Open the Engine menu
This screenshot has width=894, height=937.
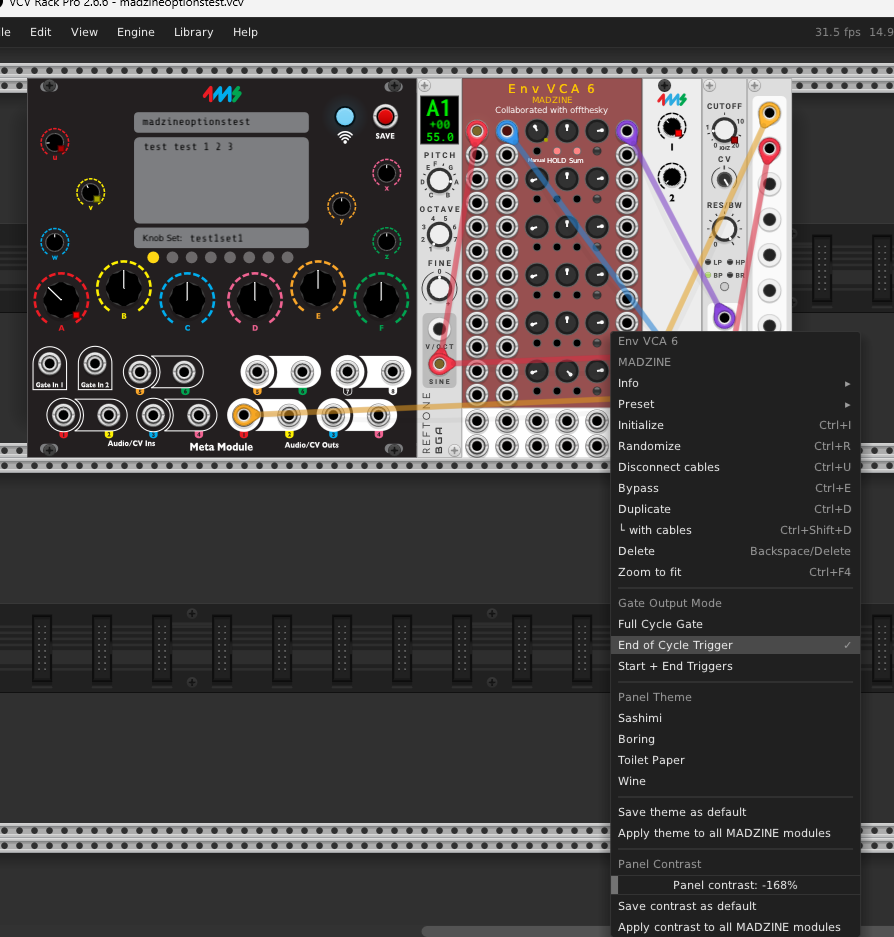tap(136, 32)
